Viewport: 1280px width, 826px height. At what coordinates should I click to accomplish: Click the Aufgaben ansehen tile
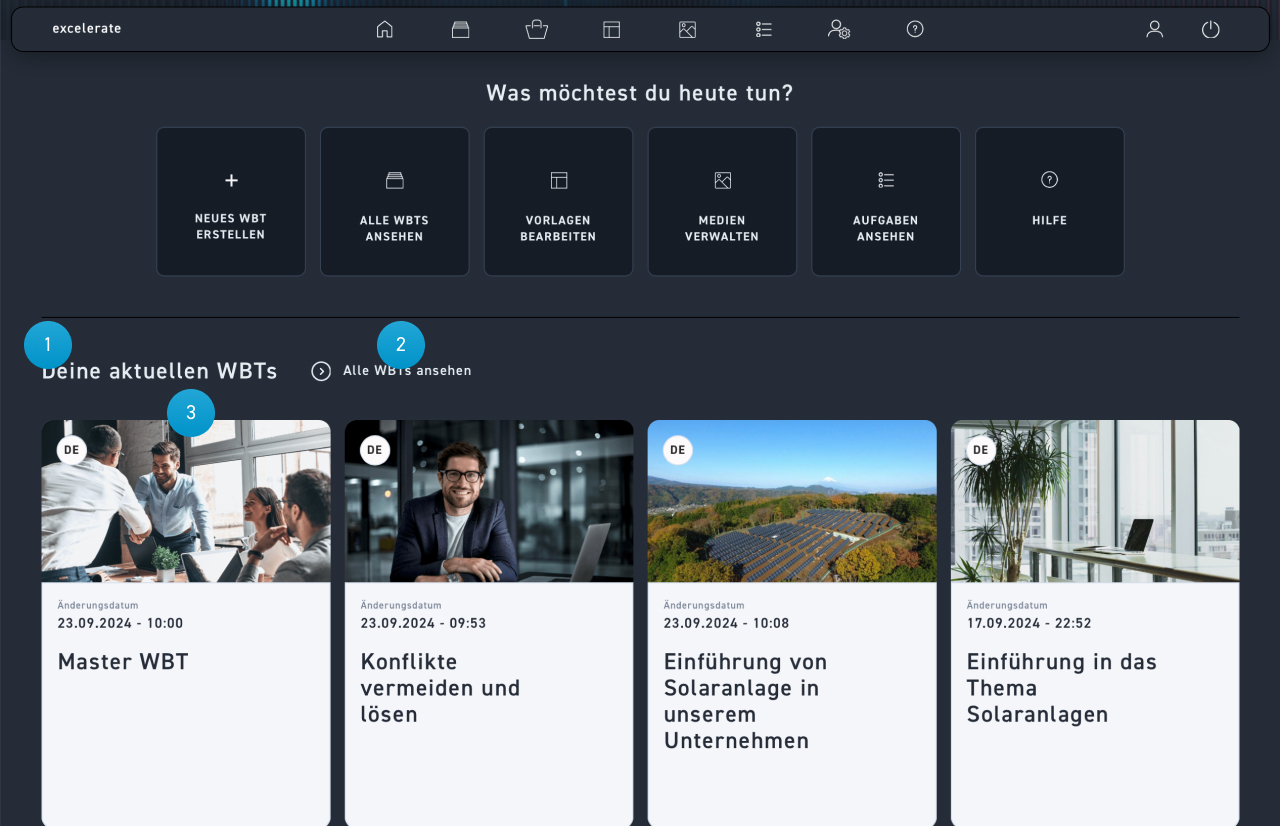[885, 201]
